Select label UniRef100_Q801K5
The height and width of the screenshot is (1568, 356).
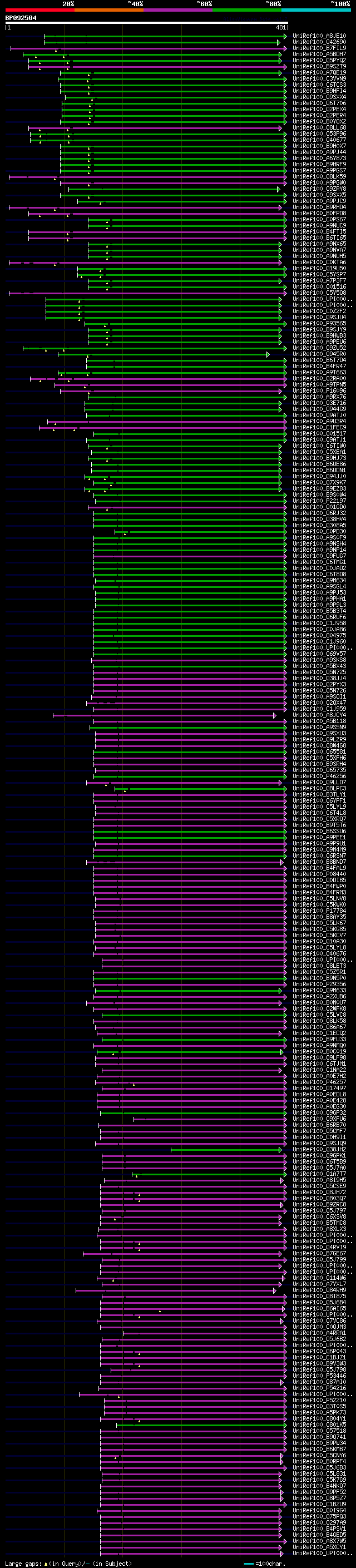coord(319,1425)
